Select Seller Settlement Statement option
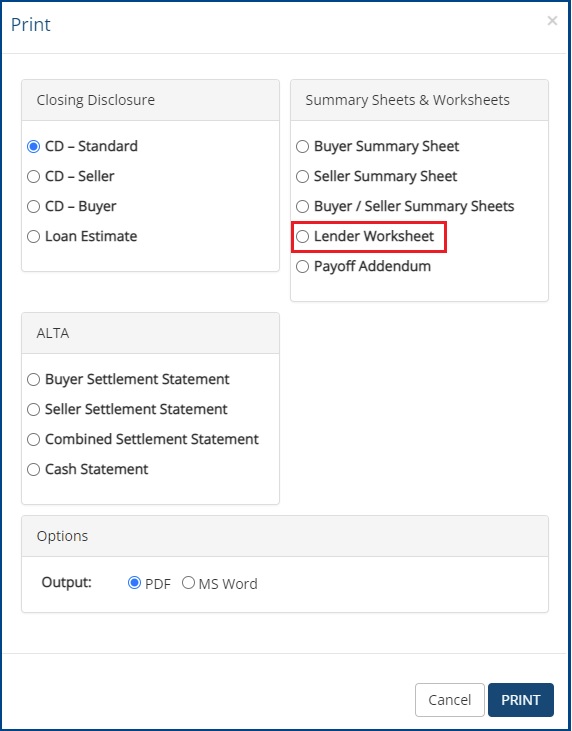Viewport: 572px width, 731px height. [x=34, y=409]
